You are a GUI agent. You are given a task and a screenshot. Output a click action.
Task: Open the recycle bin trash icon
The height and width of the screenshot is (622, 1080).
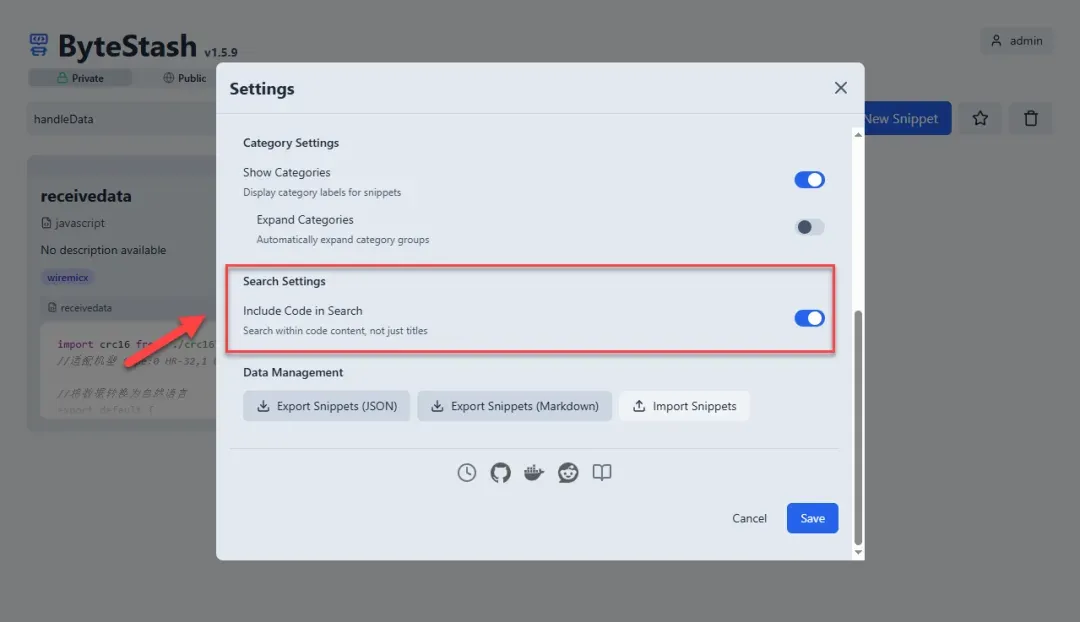click(x=1030, y=118)
